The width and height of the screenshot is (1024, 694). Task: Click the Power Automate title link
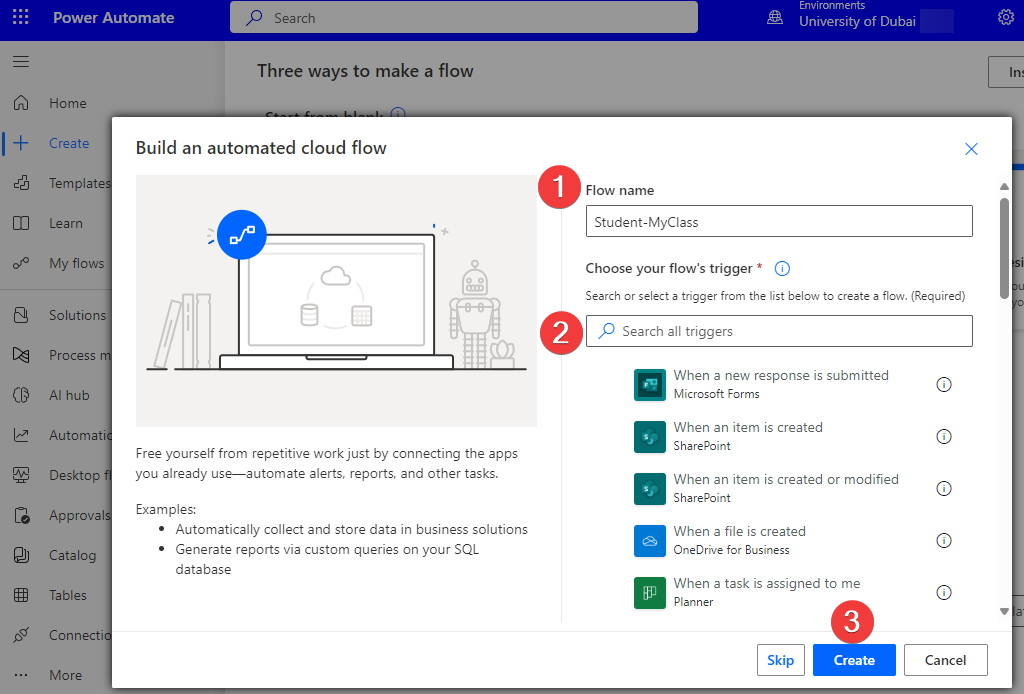tap(114, 18)
